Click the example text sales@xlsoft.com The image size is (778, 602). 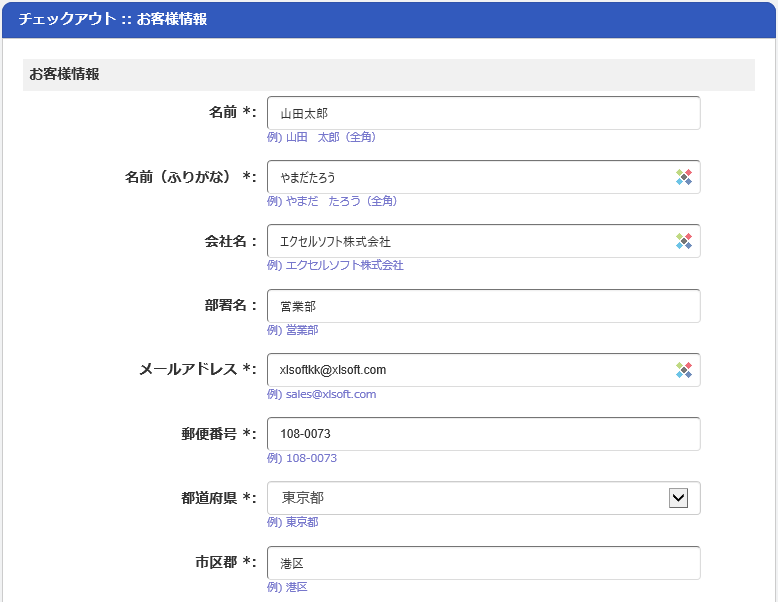tap(331, 394)
